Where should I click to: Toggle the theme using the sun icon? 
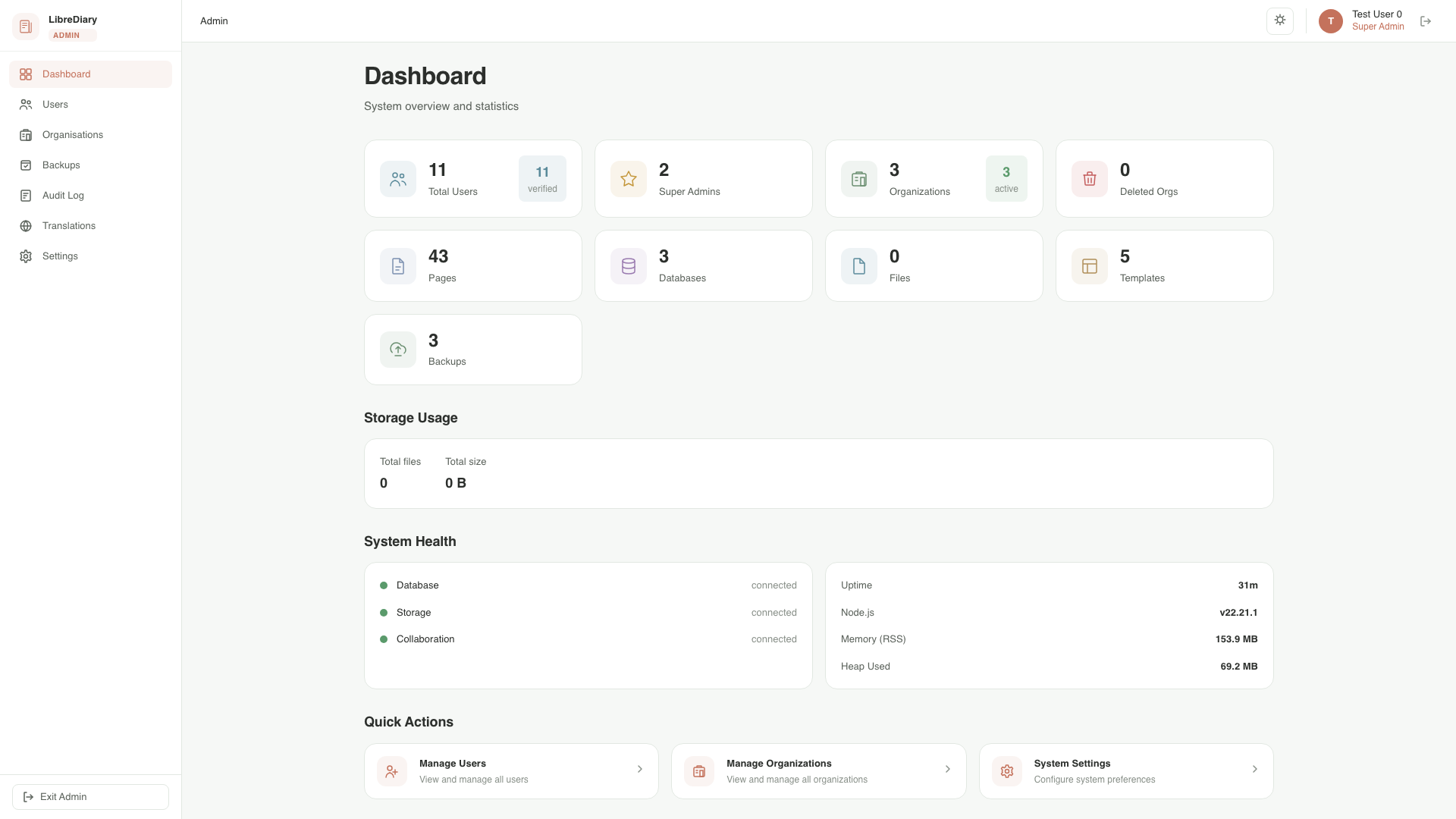point(1280,20)
